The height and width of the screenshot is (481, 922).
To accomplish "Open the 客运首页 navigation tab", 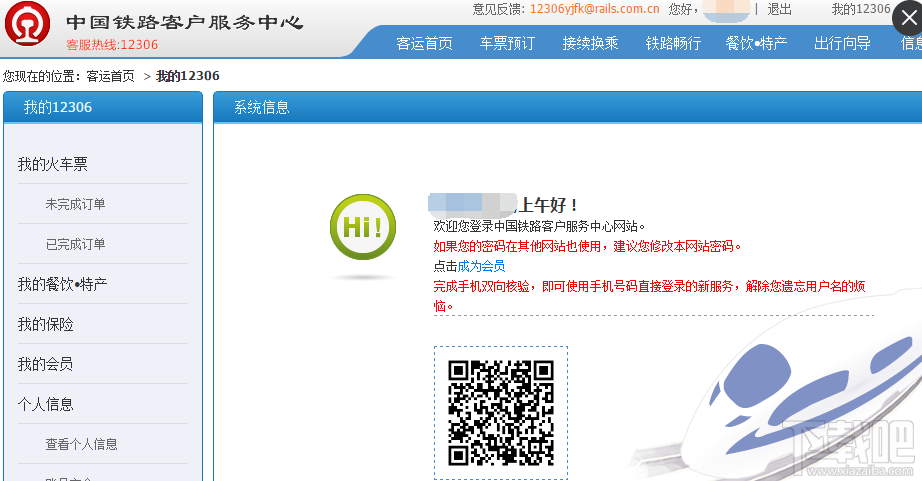I will 424,44.
